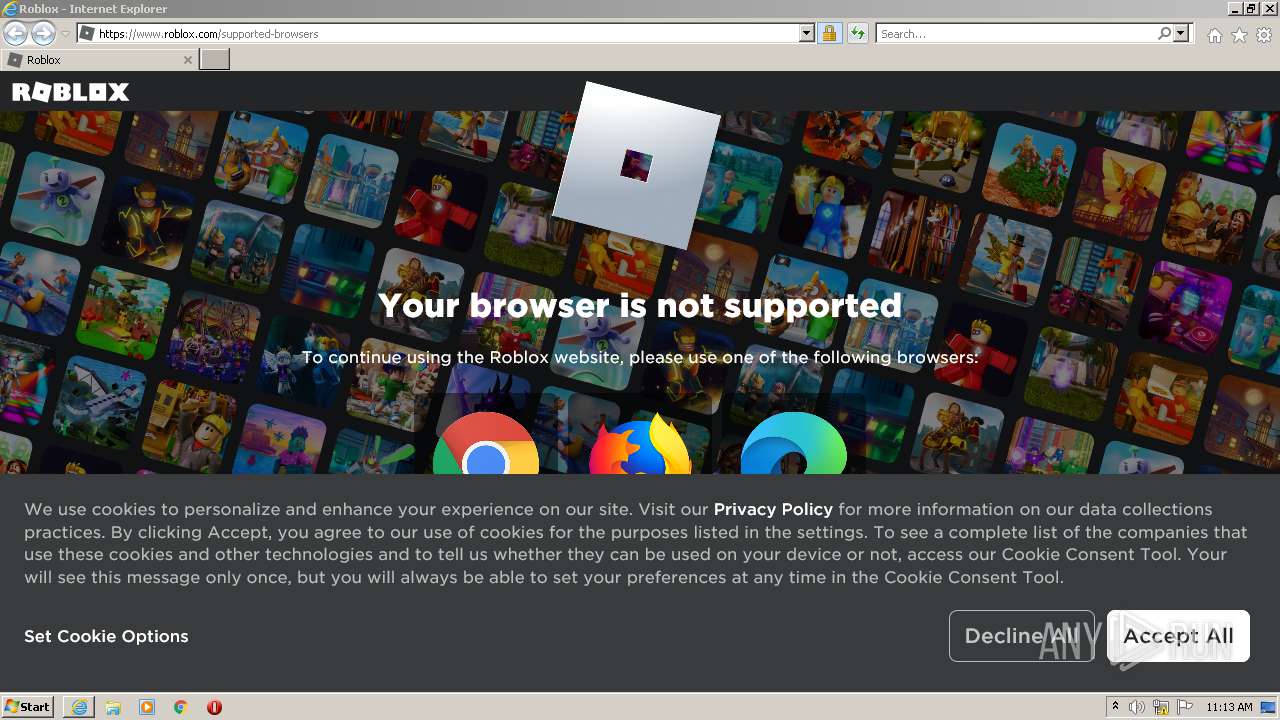Open the Windows Start menu
The height and width of the screenshot is (720, 1280).
point(28,707)
